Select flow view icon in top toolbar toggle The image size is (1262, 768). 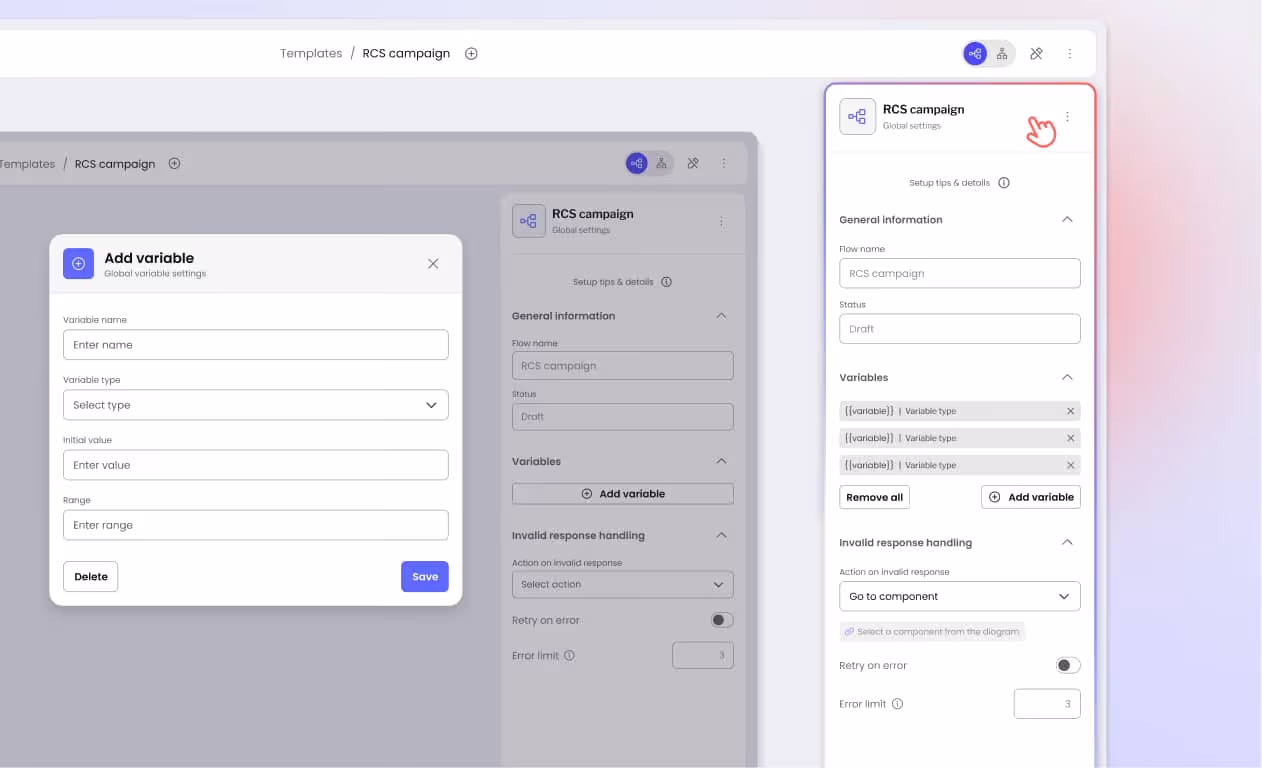click(975, 54)
